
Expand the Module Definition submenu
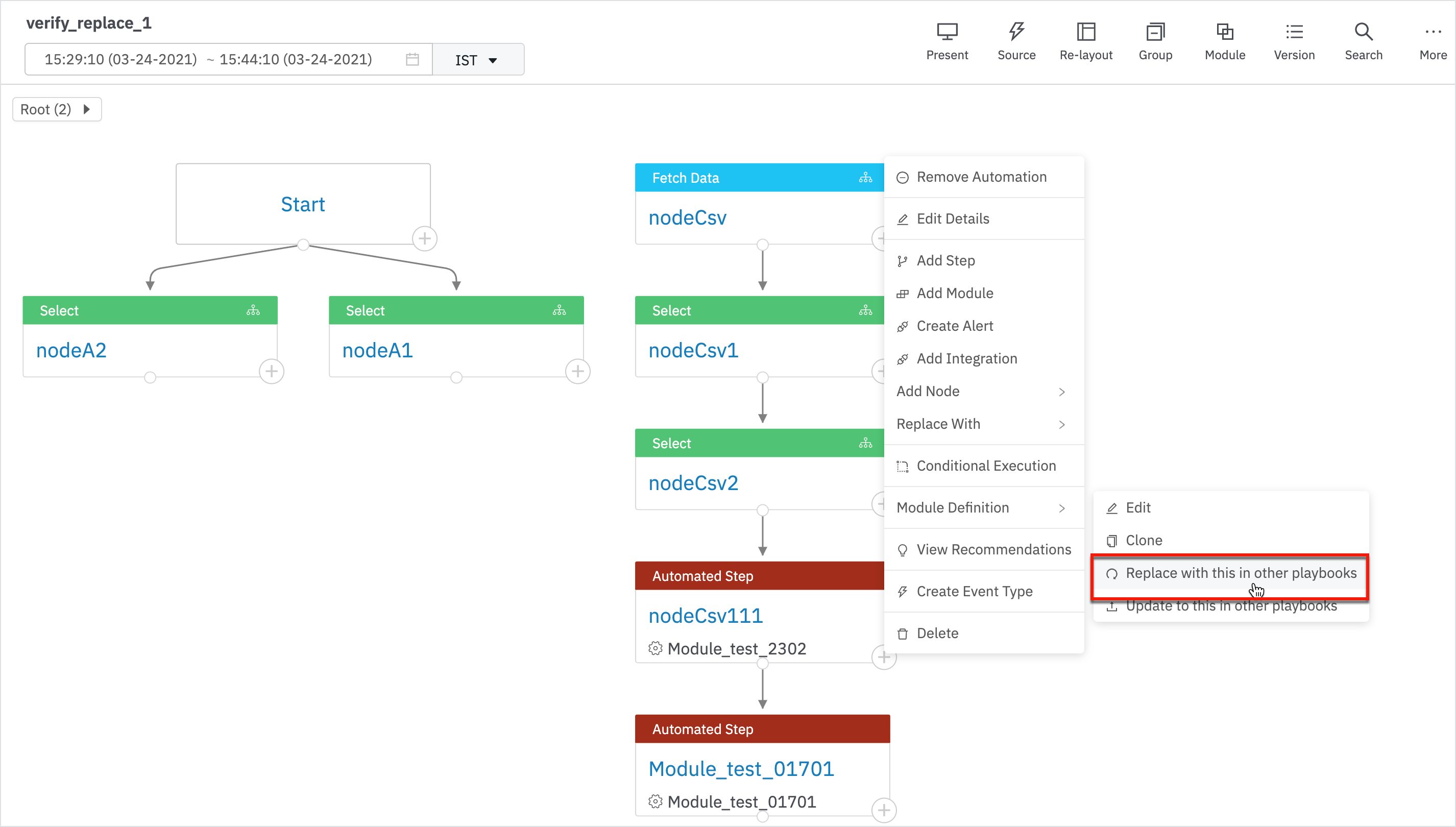tap(984, 508)
